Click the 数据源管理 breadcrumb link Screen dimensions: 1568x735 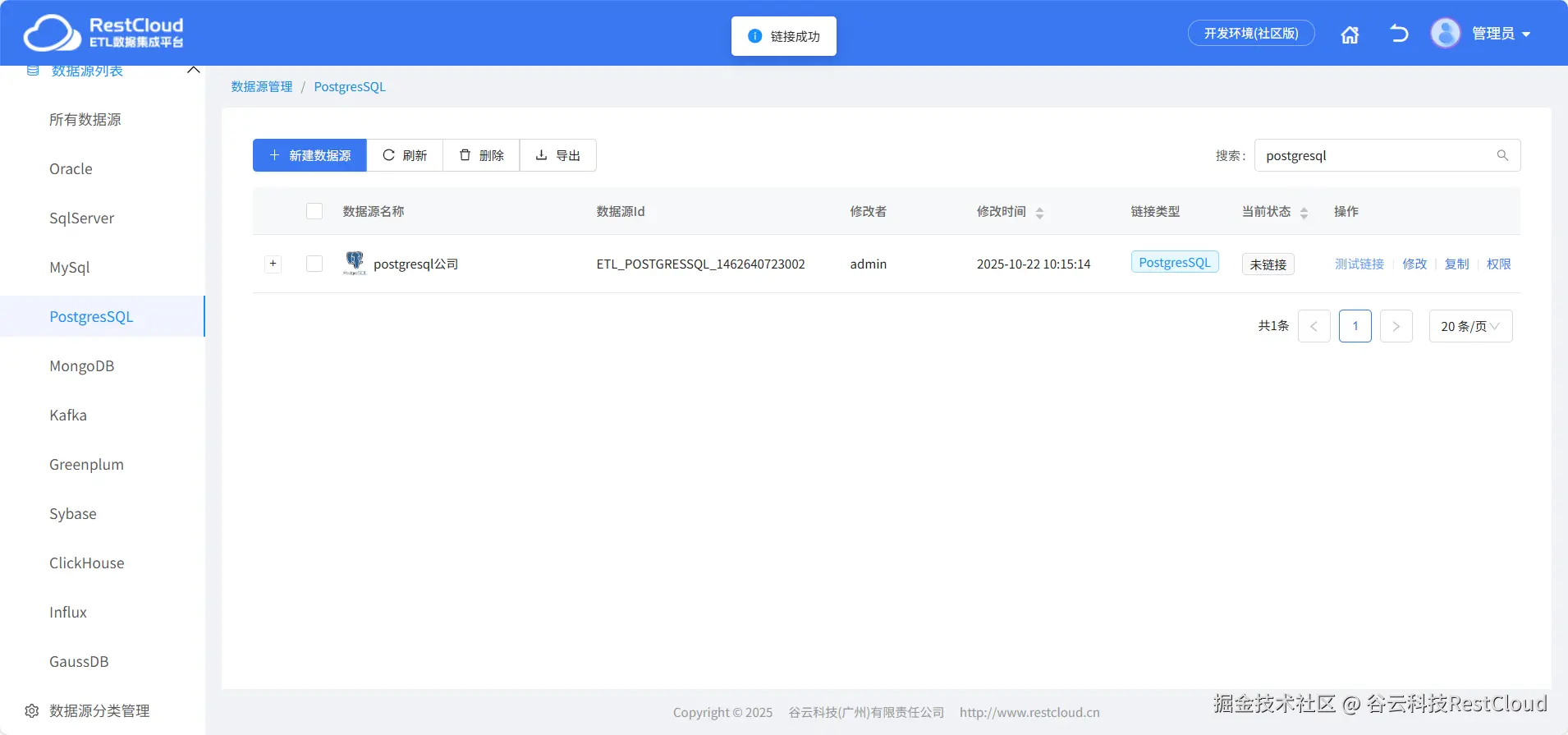(262, 86)
